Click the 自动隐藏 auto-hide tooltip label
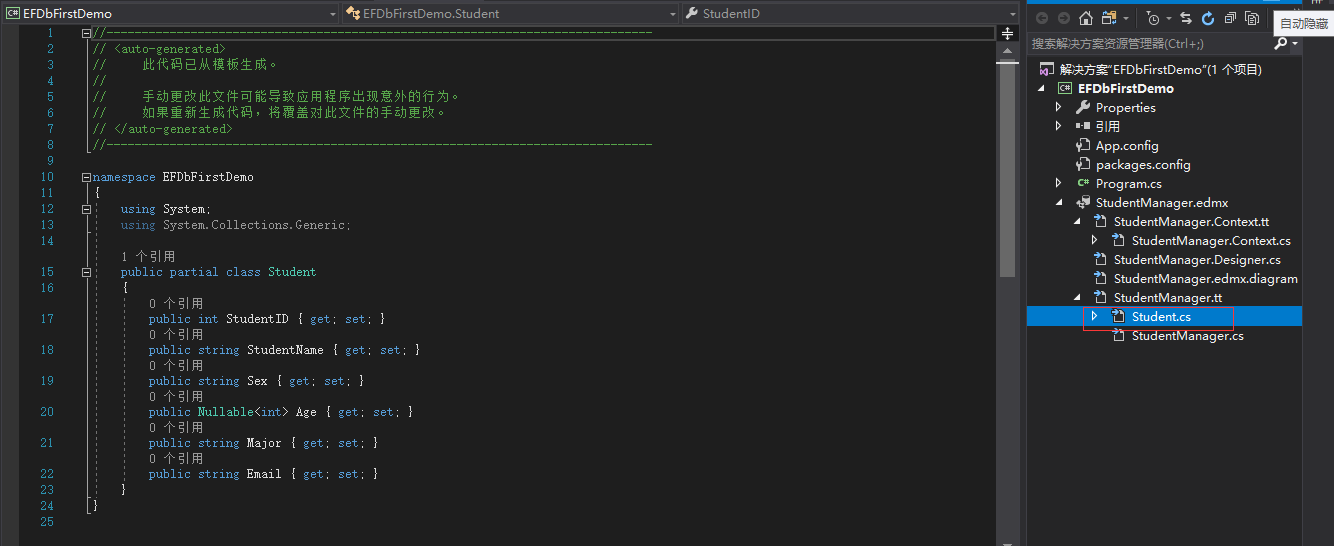1334x546 pixels. tap(1304, 23)
